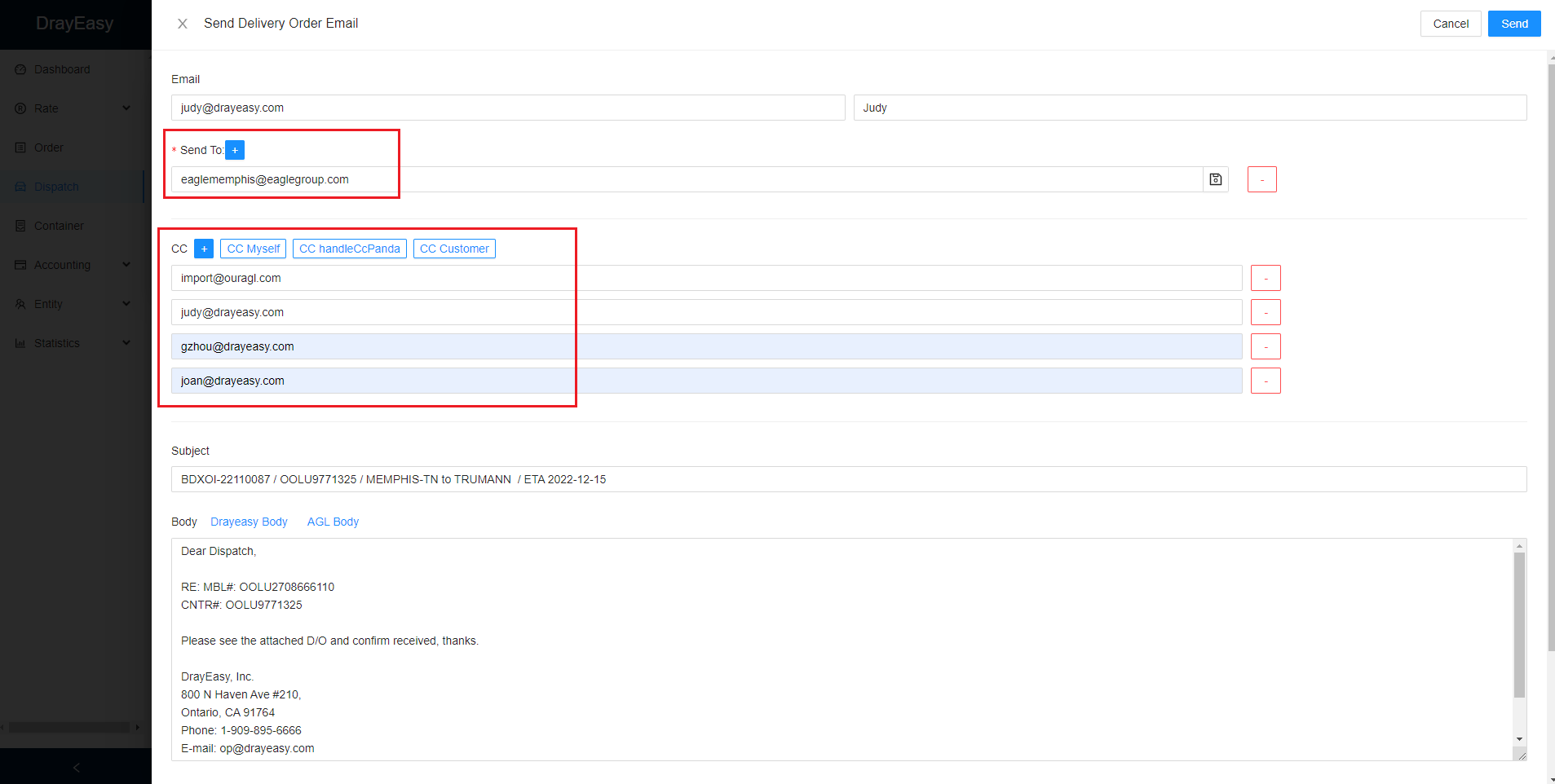The width and height of the screenshot is (1555, 784).
Task: Switch to the AGL Body template
Action: (x=333, y=522)
